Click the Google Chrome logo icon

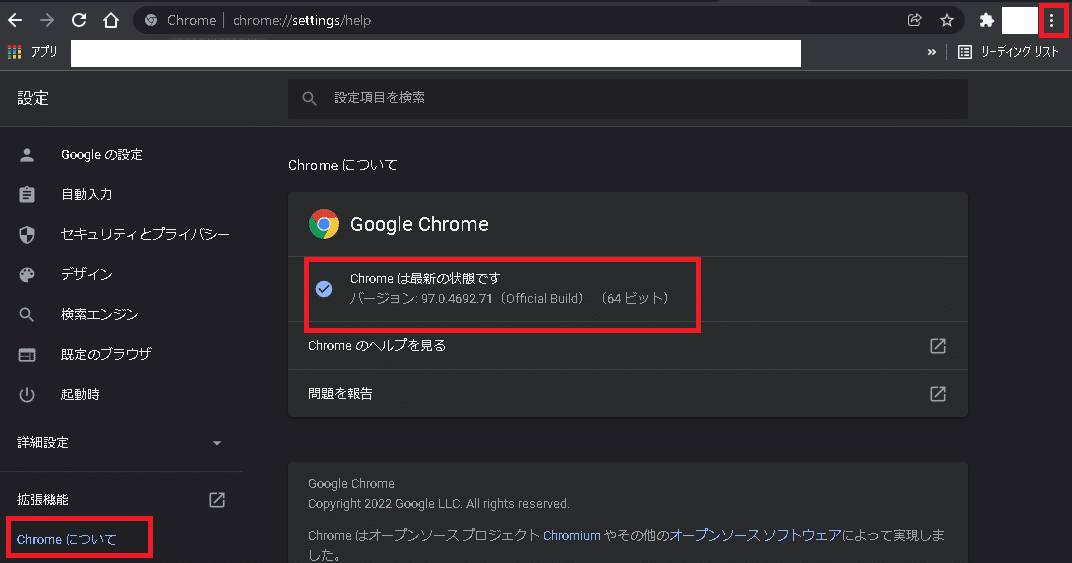pos(324,224)
